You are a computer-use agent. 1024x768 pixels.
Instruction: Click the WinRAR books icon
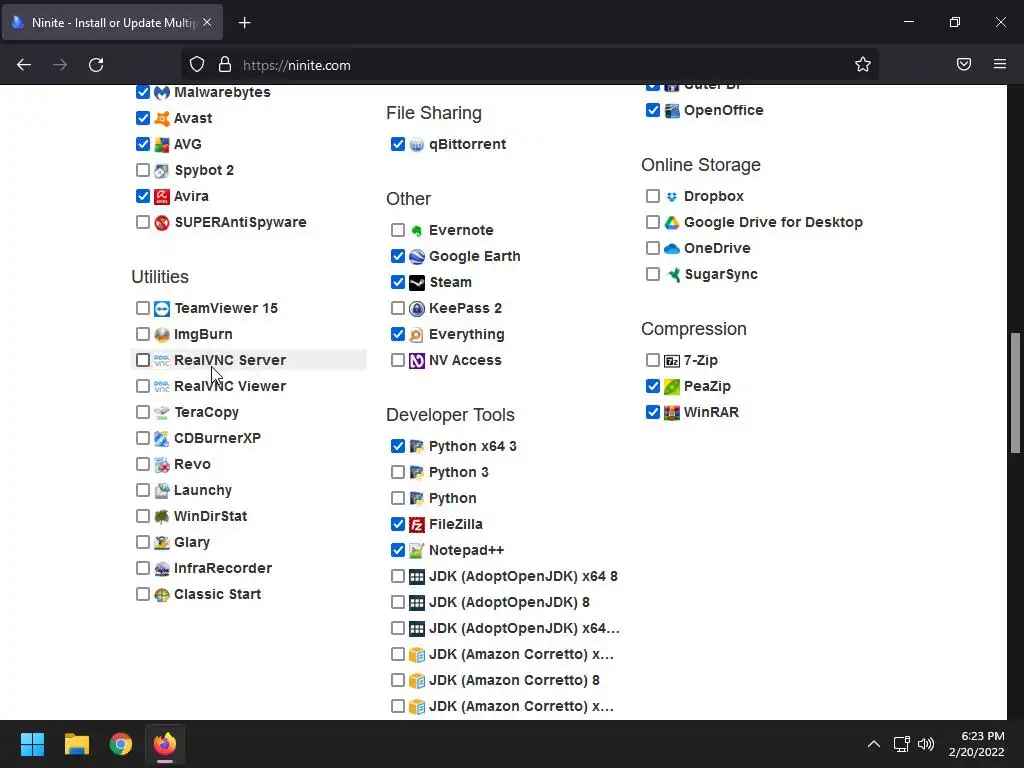tap(671, 413)
